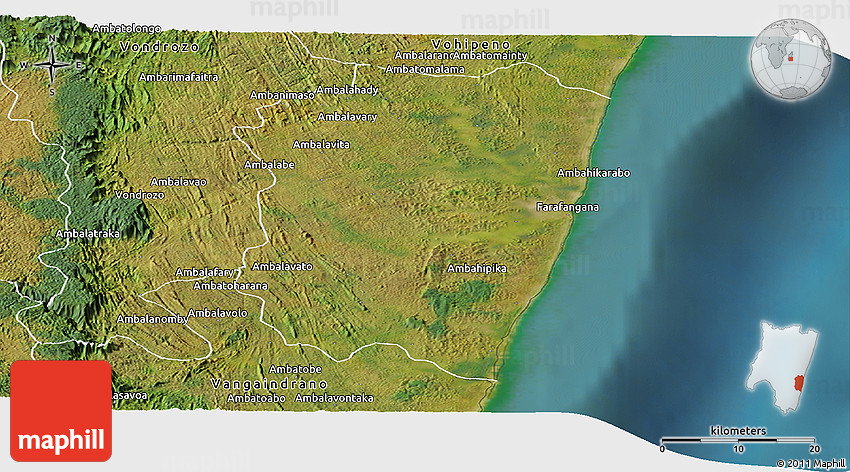Select the Ambalanomby place label
The height and width of the screenshot is (472, 850).
click(x=152, y=319)
